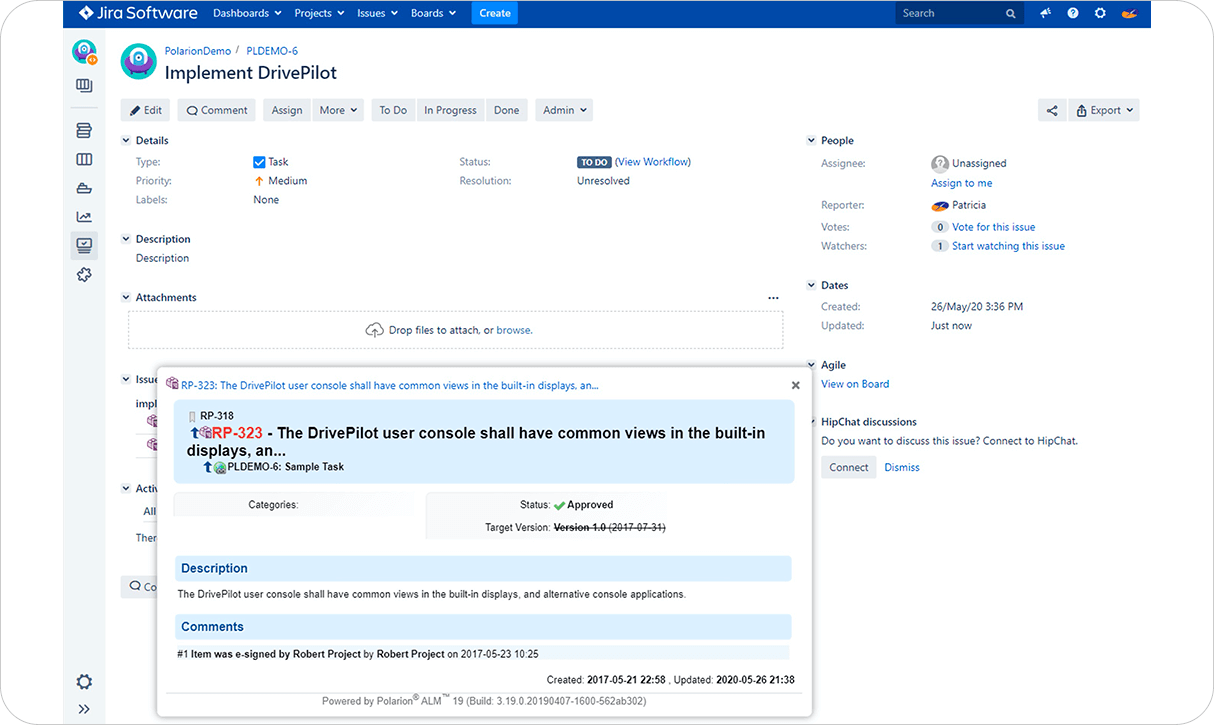Image resolution: width=1214 pixels, height=725 pixels.
Task: Open the Backlog sidebar icon
Action: click(84, 130)
